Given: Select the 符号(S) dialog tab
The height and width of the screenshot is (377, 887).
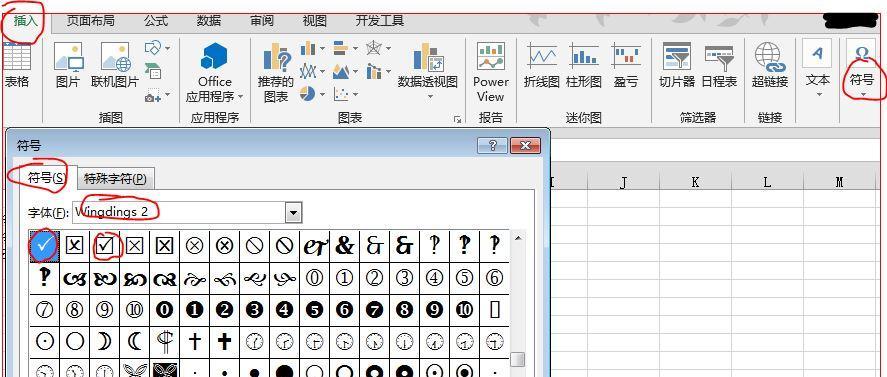Looking at the screenshot, I should [47, 178].
